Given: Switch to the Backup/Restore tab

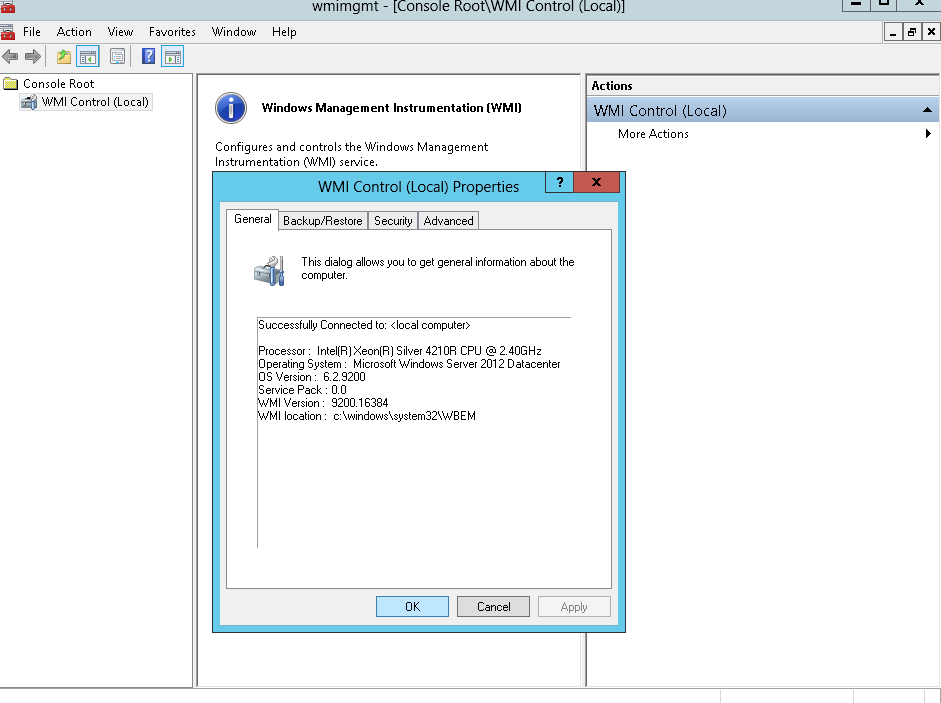Looking at the screenshot, I should (323, 221).
